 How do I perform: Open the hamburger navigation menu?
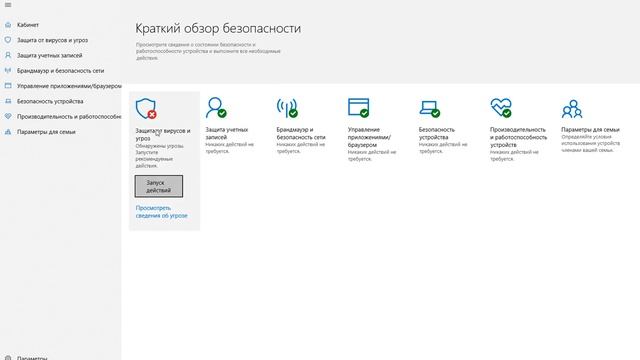[8, 5]
